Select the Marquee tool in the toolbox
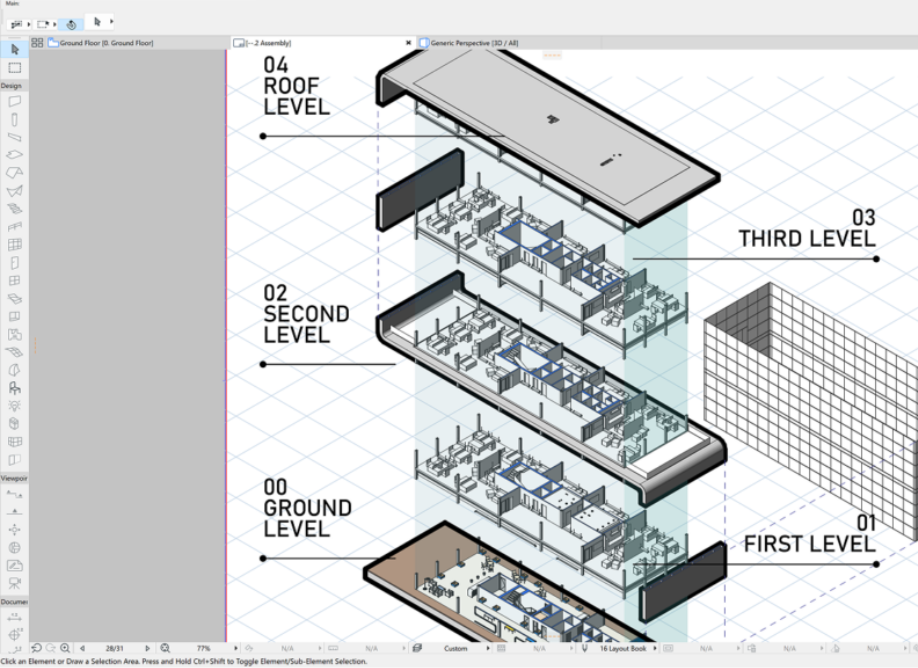 [x=15, y=68]
